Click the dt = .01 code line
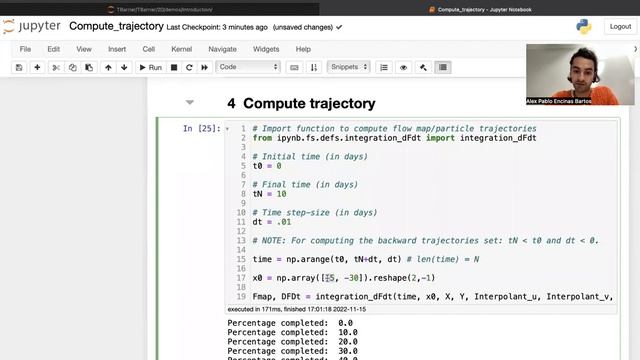Viewport: 640px width, 360px height. [272, 222]
